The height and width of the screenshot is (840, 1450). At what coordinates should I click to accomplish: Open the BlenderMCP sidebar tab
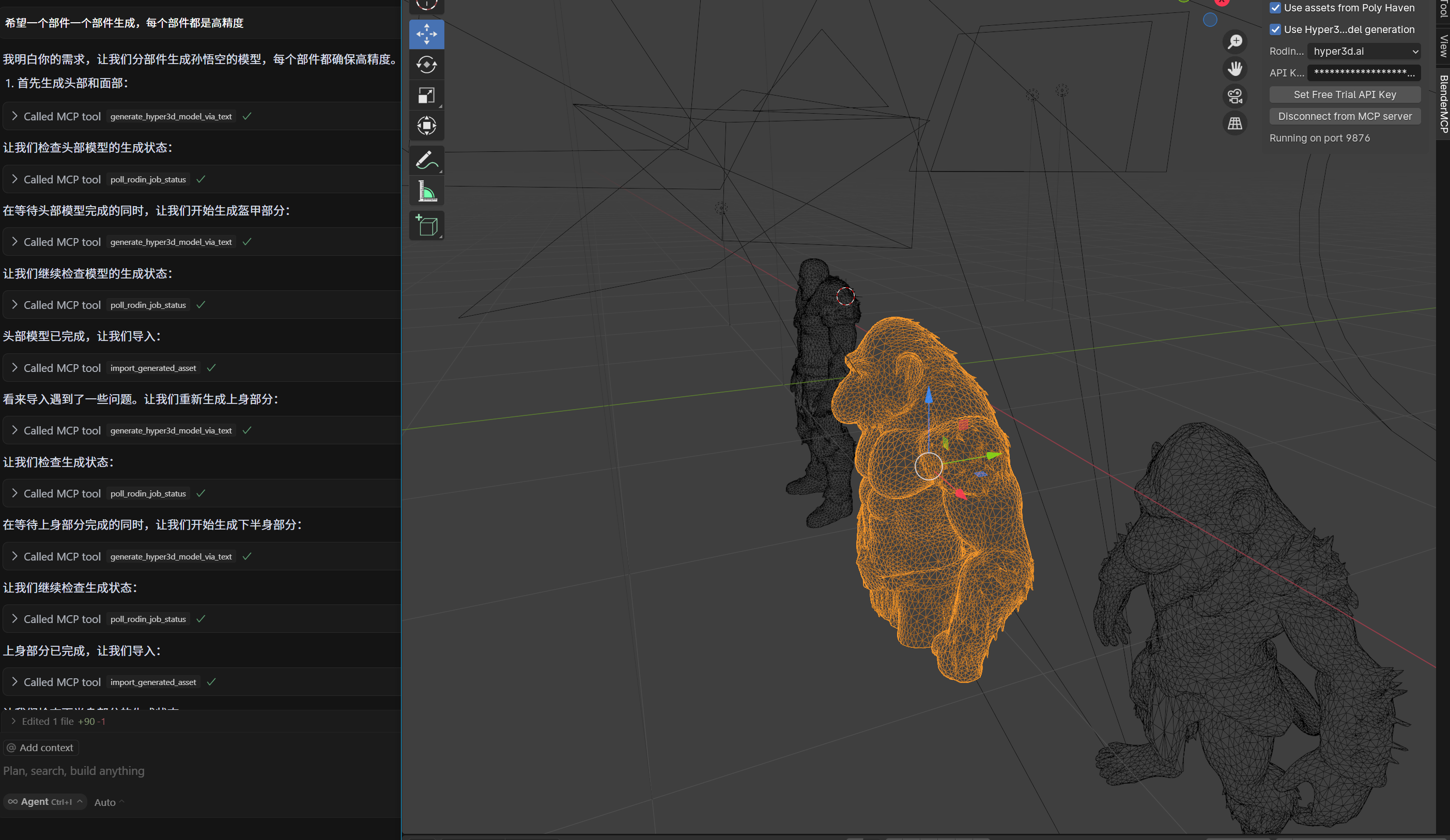(x=1443, y=103)
